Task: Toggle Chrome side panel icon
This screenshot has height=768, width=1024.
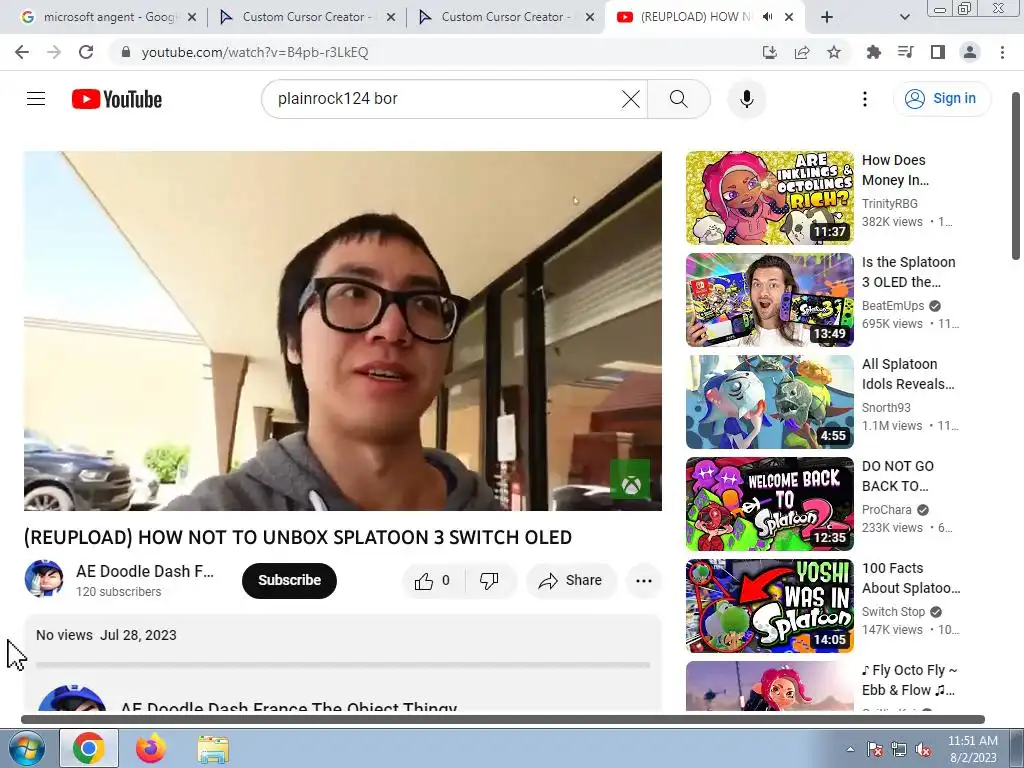Action: [x=938, y=52]
